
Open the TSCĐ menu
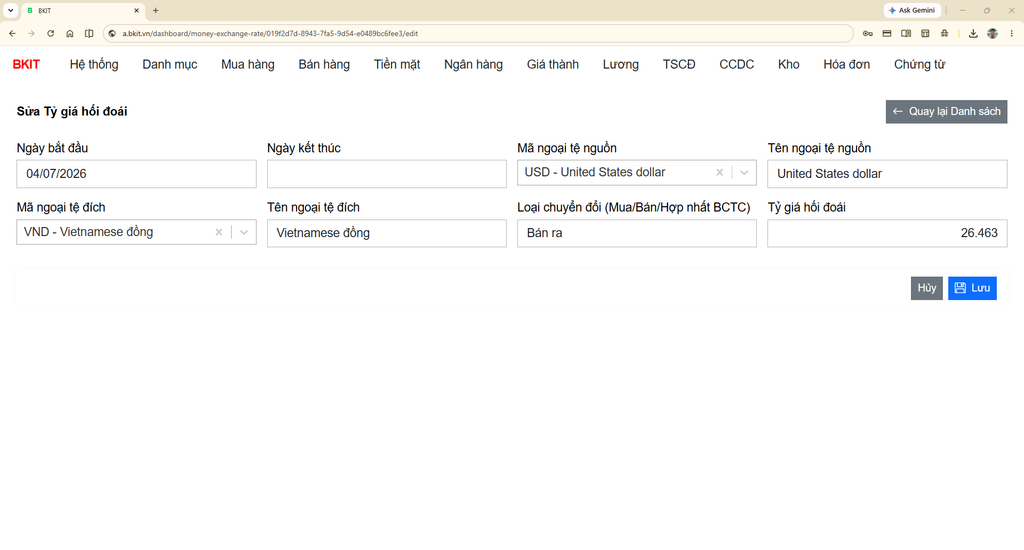pyautogui.click(x=679, y=64)
